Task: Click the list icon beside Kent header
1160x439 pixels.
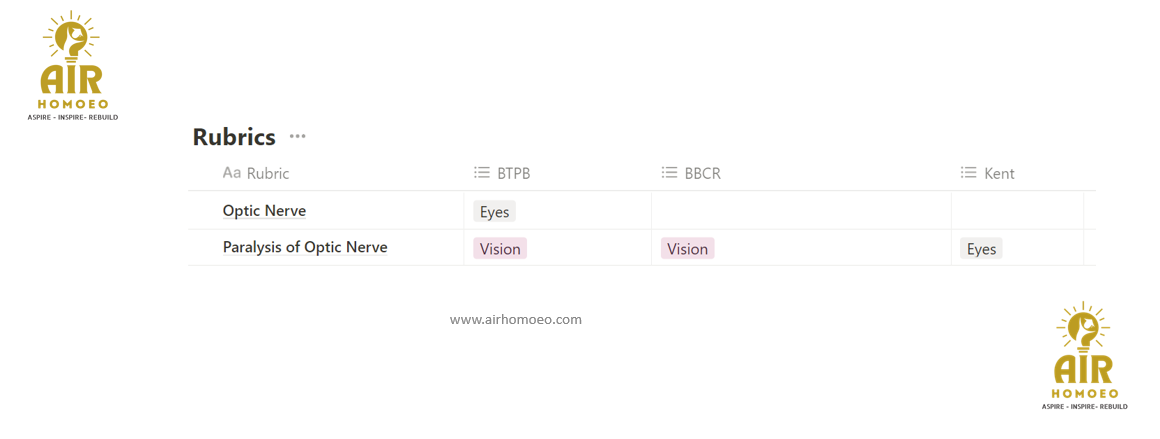Action: pos(968,173)
